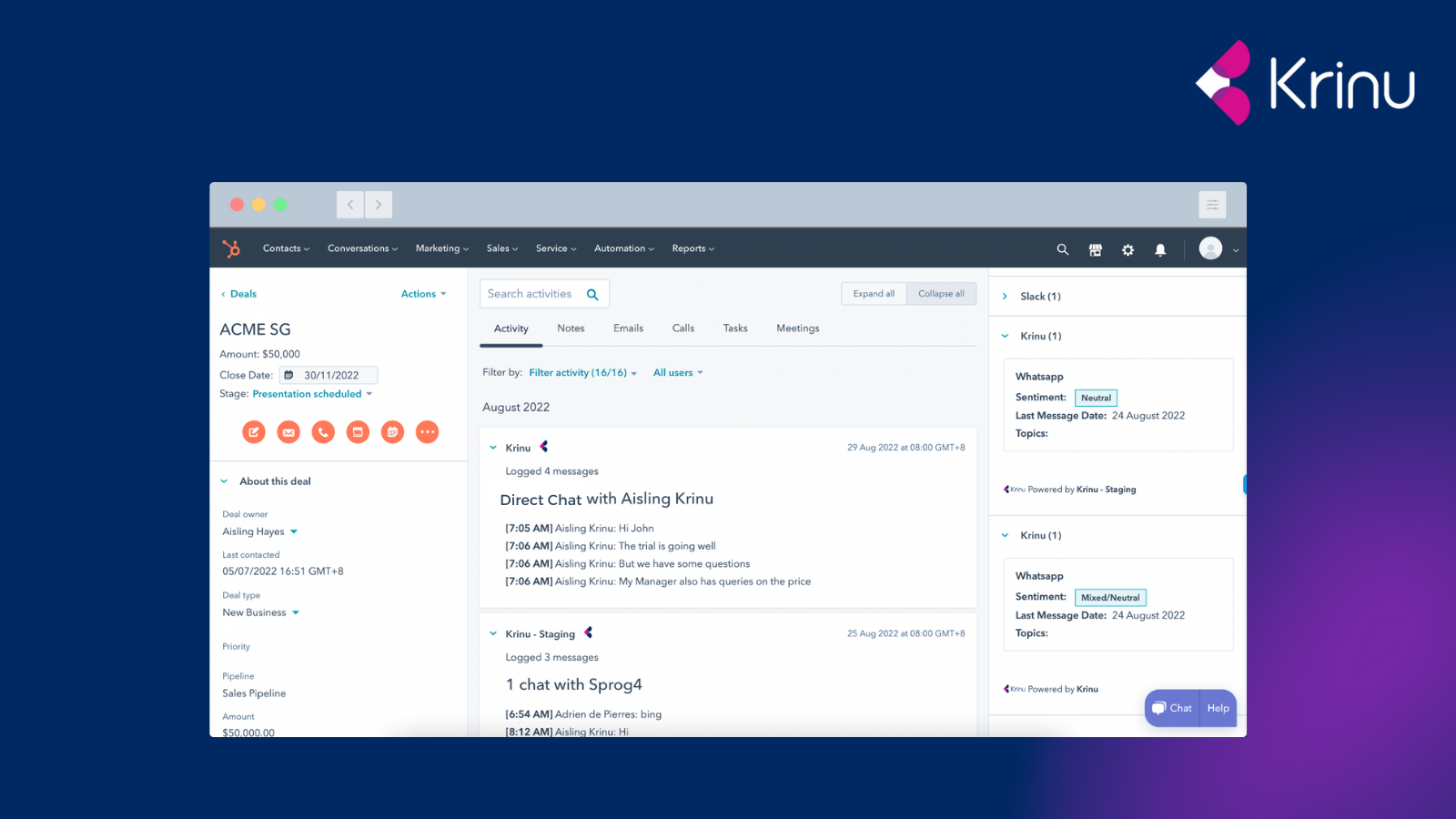Open the settings gear in top navigation
The width and height of the screenshot is (1456, 819).
coord(1127,249)
